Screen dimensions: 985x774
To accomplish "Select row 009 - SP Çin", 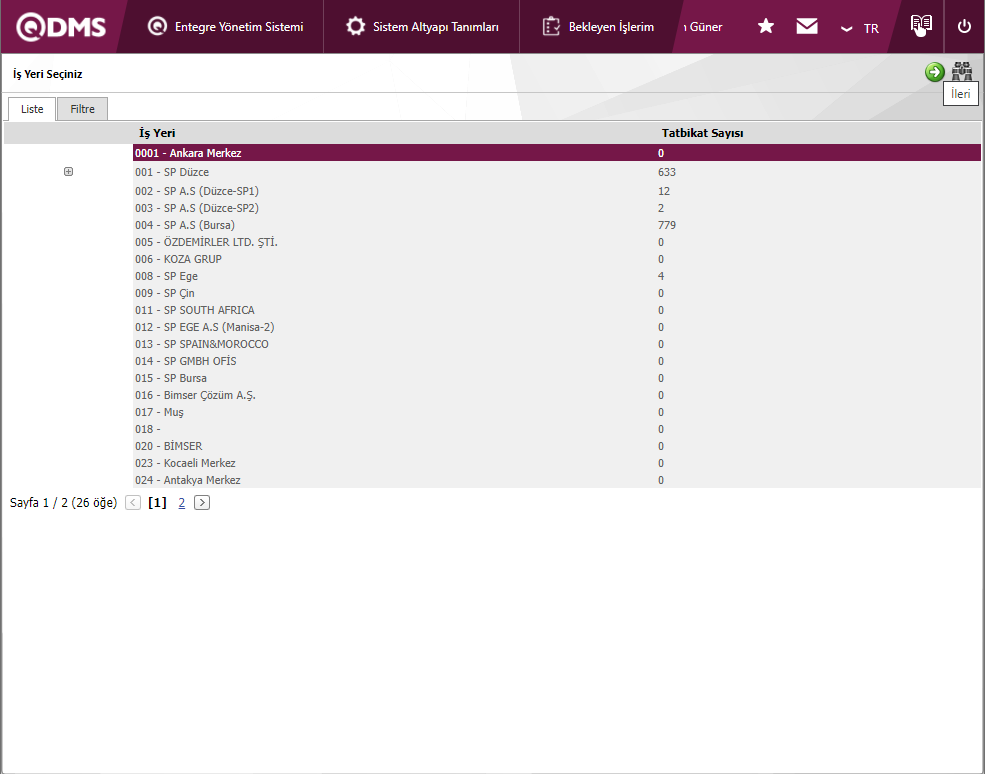I will click(557, 293).
